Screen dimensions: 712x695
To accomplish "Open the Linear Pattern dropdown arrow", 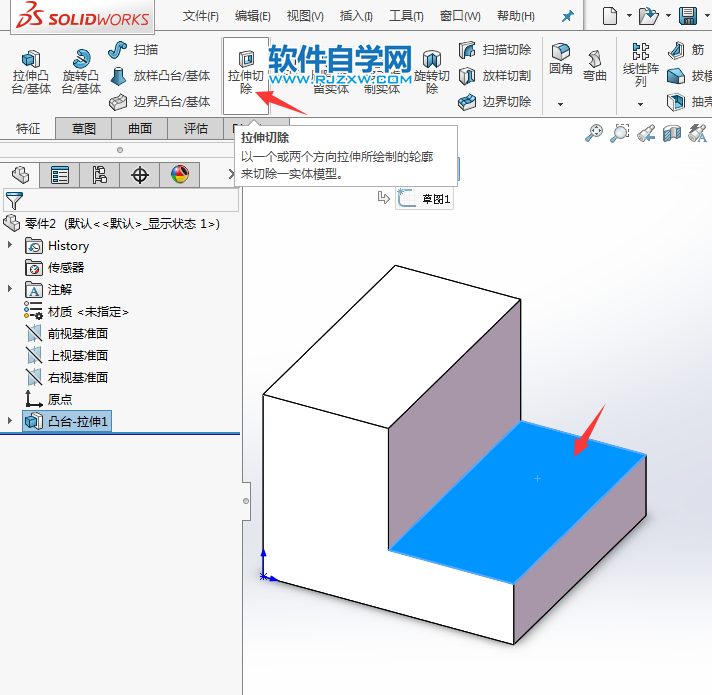I will click(x=640, y=104).
